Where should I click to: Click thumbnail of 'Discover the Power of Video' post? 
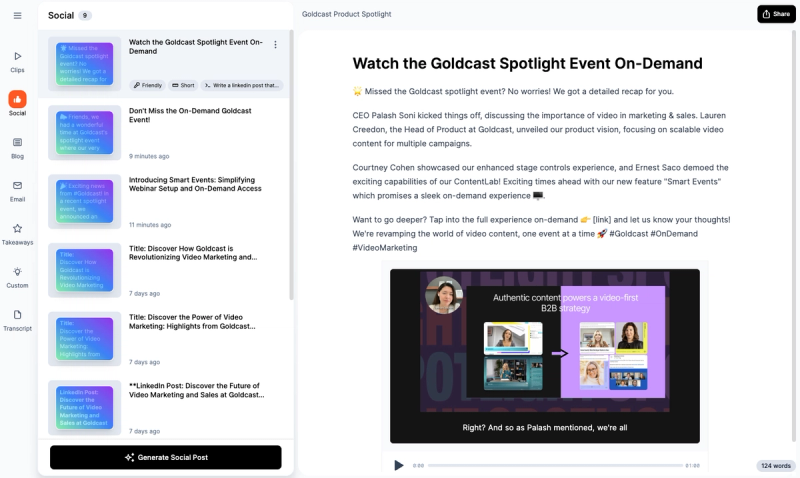tap(85, 339)
